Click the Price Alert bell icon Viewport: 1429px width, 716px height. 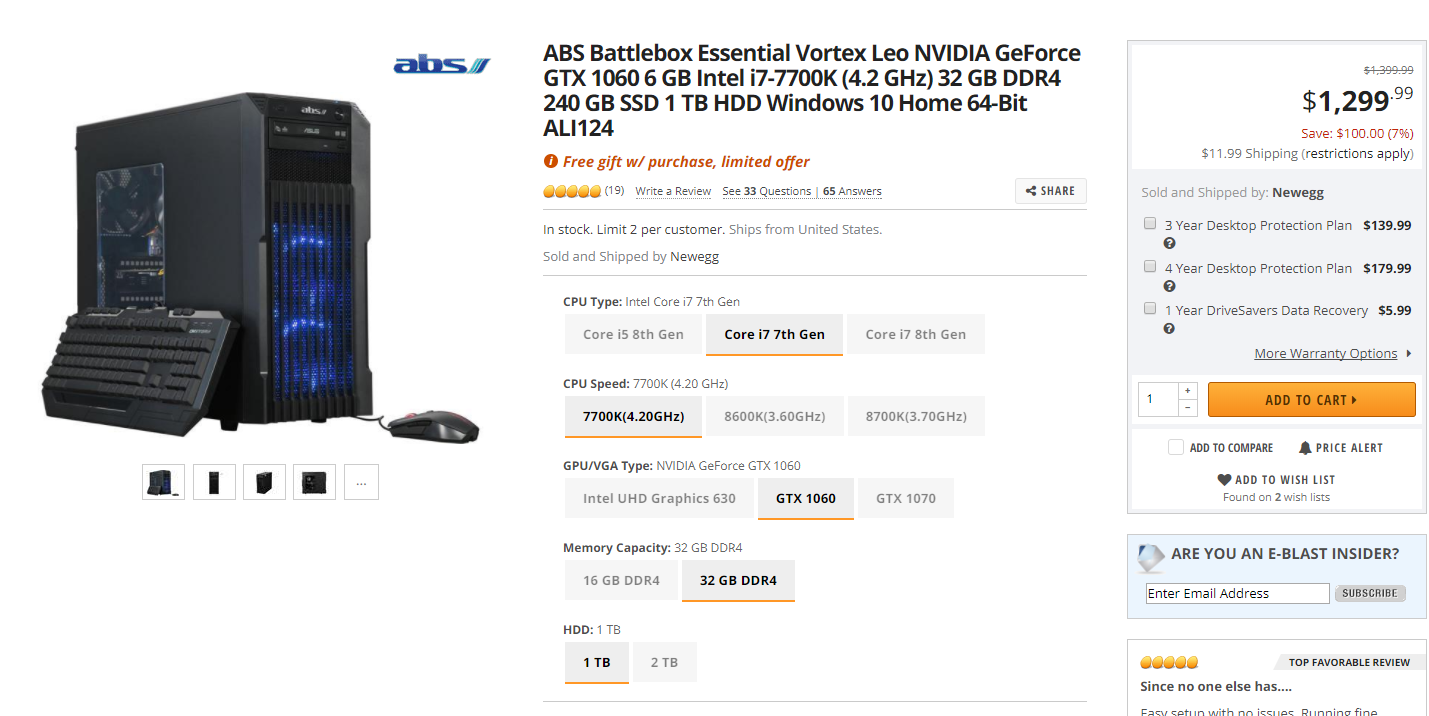tap(1305, 448)
